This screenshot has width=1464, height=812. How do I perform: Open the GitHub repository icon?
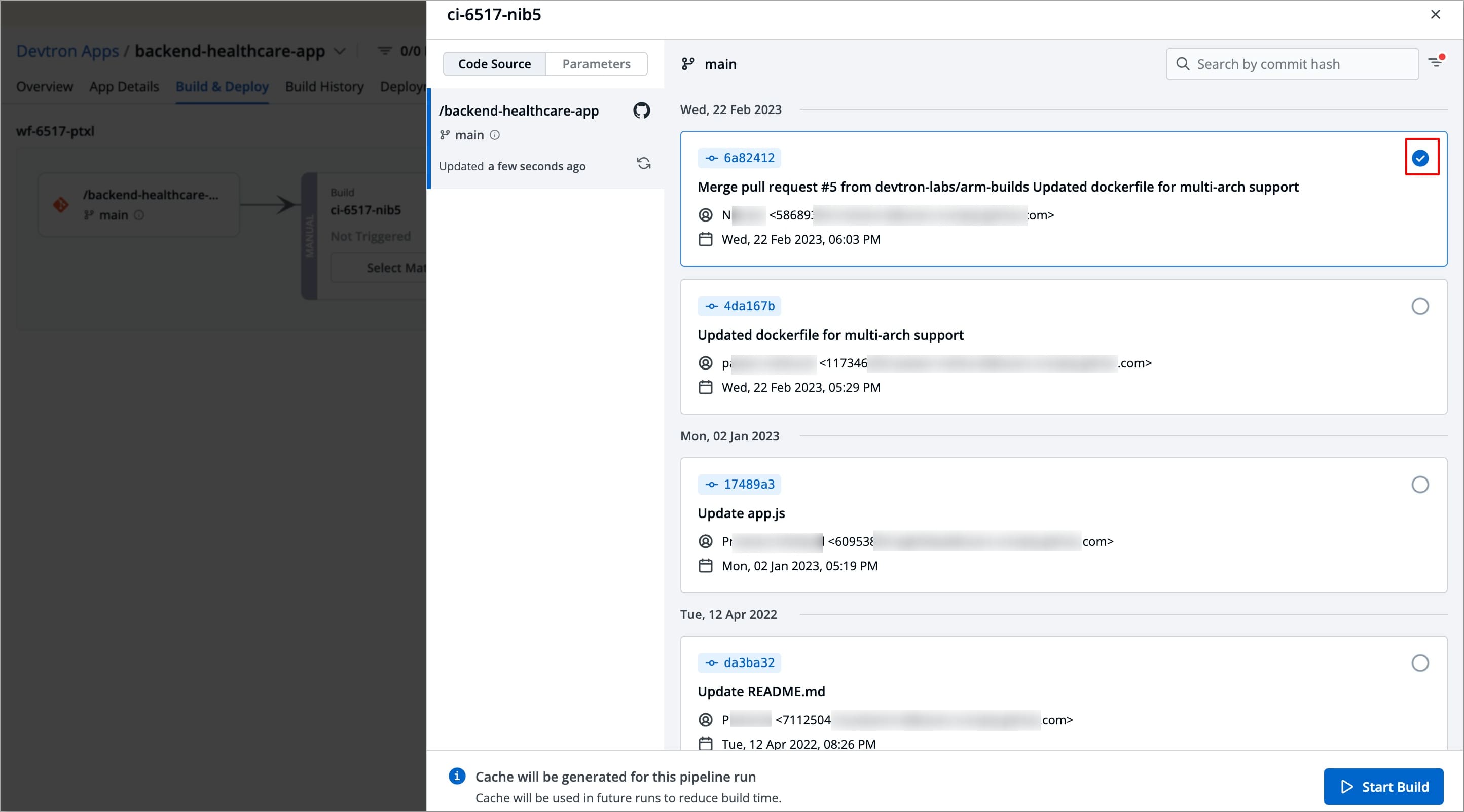tap(642, 110)
